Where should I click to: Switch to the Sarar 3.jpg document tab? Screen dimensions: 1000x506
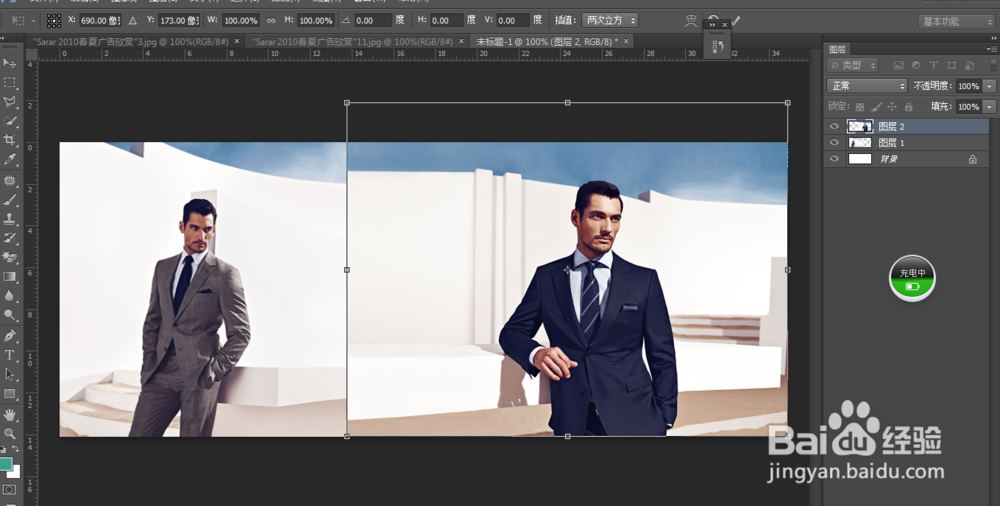tap(130, 41)
